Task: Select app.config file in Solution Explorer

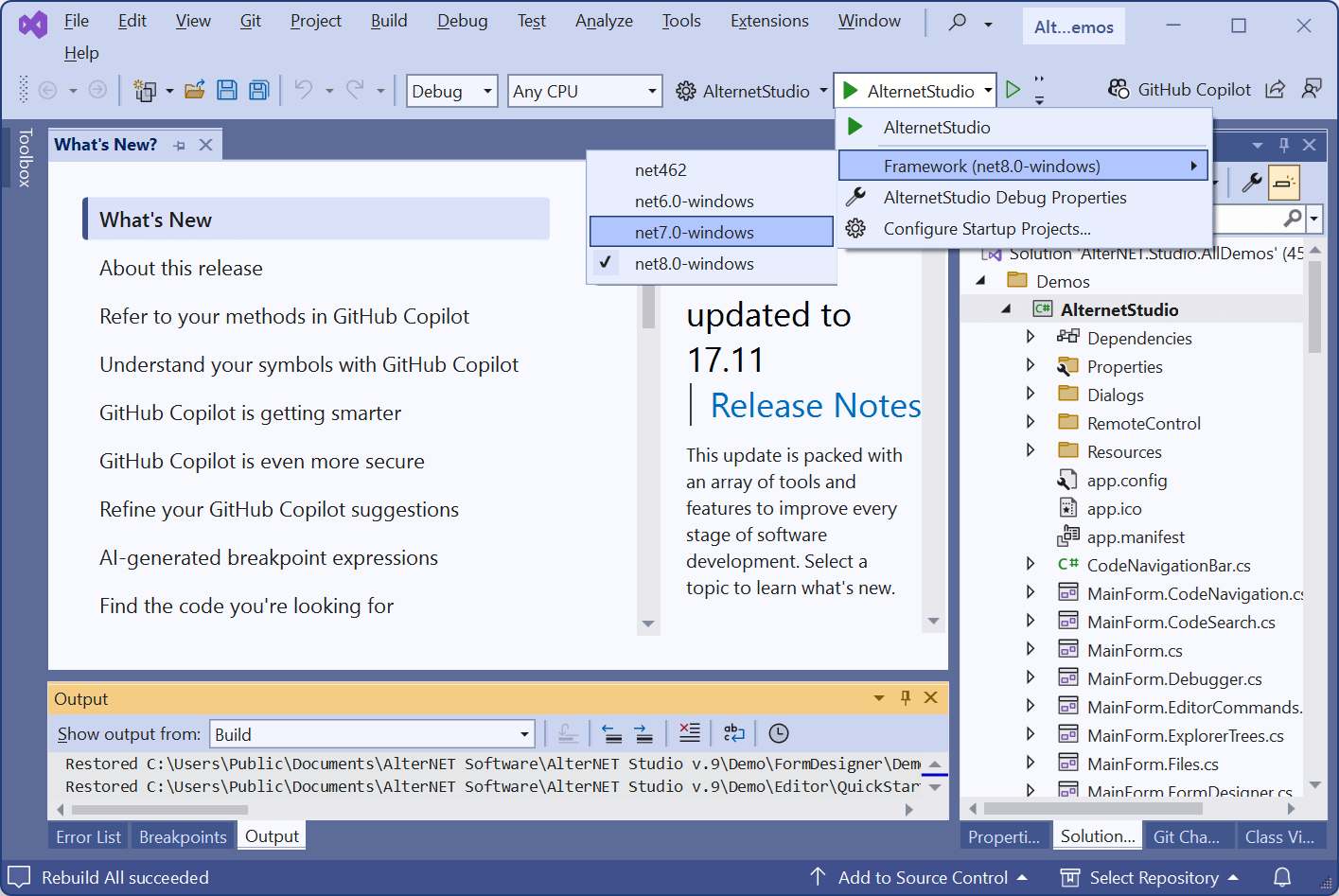Action: [x=1126, y=481]
